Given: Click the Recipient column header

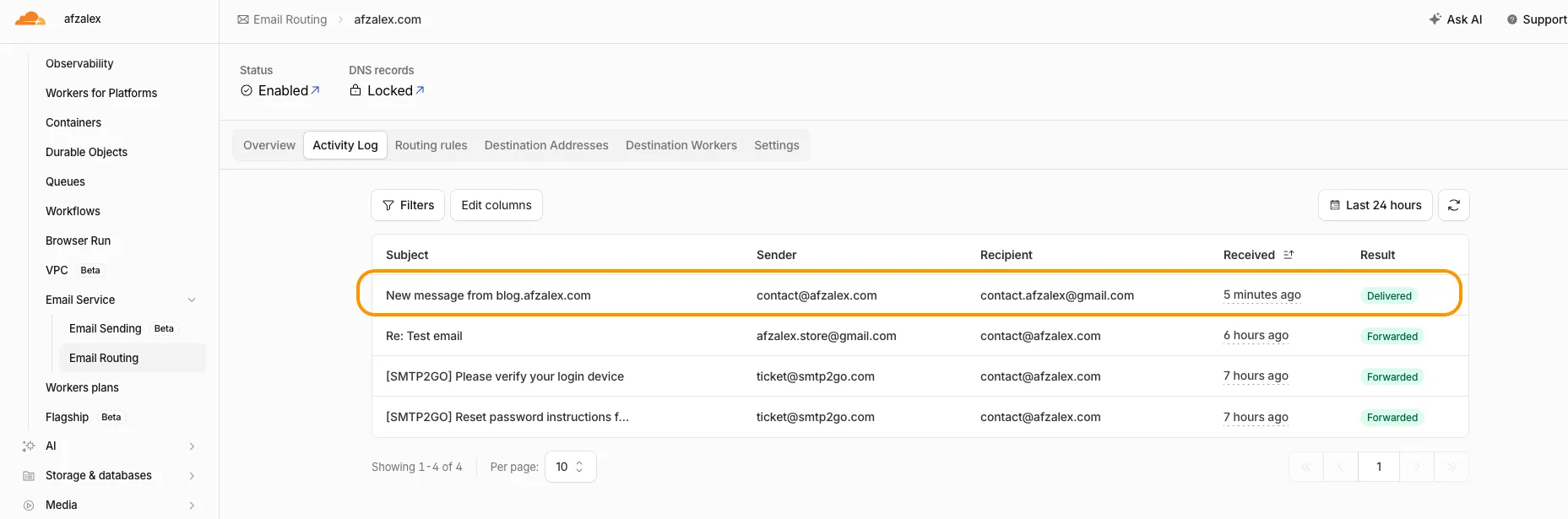Looking at the screenshot, I should [x=1006, y=255].
